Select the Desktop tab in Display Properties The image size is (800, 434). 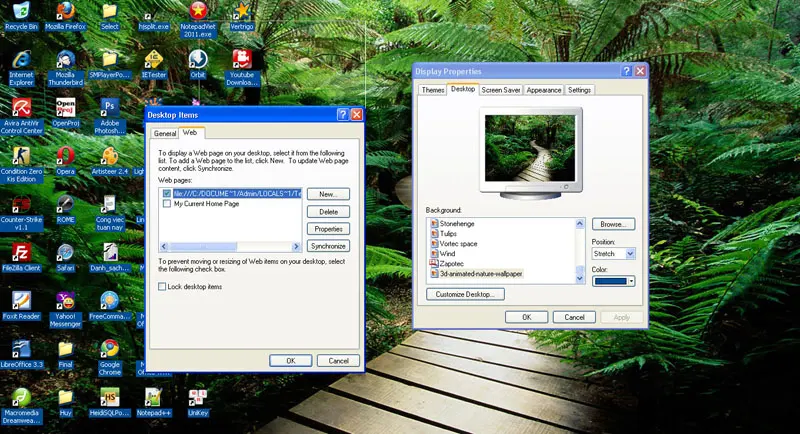pyautogui.click(x=463, y=89)
